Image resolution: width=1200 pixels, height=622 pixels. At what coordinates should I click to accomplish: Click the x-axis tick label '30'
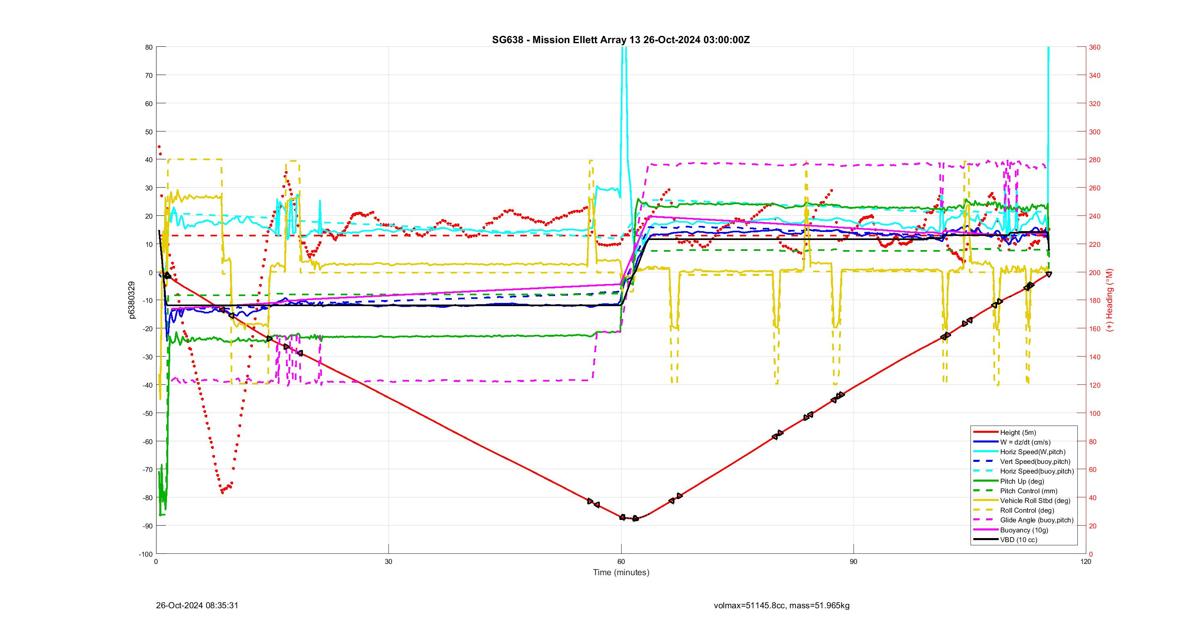(388, 561)
